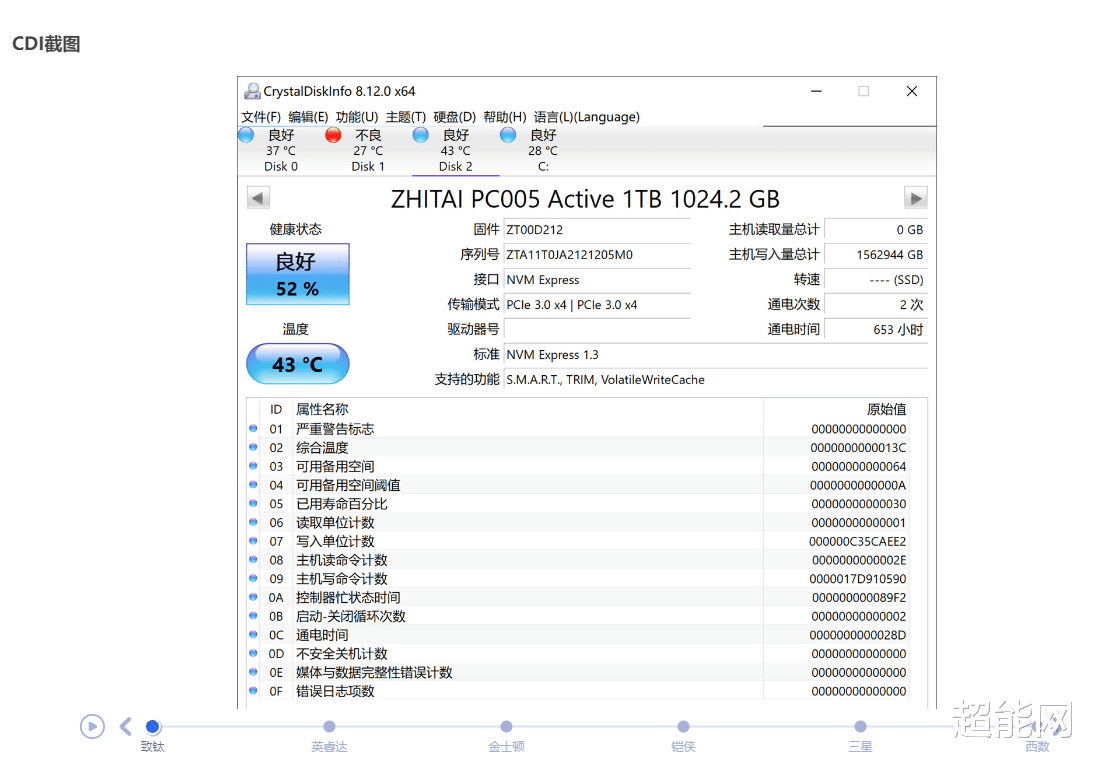Click the supported features field S.M.A.R.T., TRIM
Screen dimensions: 1095x766
point(716,380)
